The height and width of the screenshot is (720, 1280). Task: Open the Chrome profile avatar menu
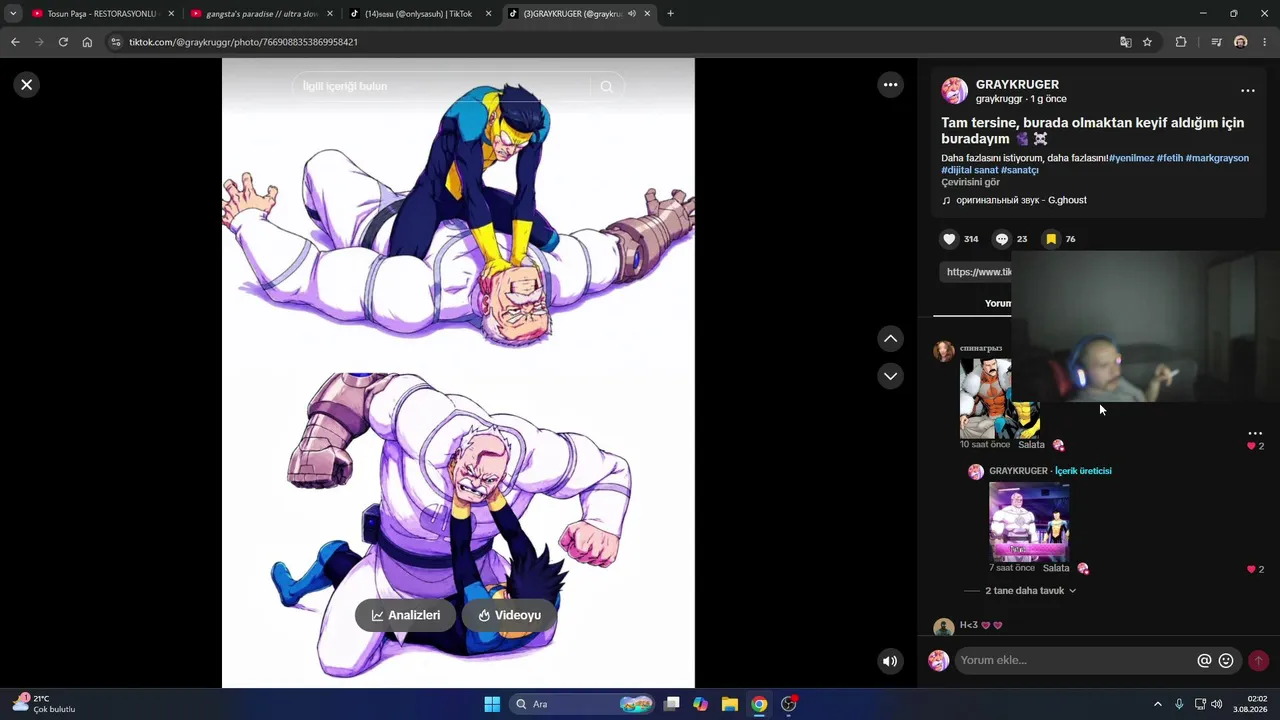1241,42
